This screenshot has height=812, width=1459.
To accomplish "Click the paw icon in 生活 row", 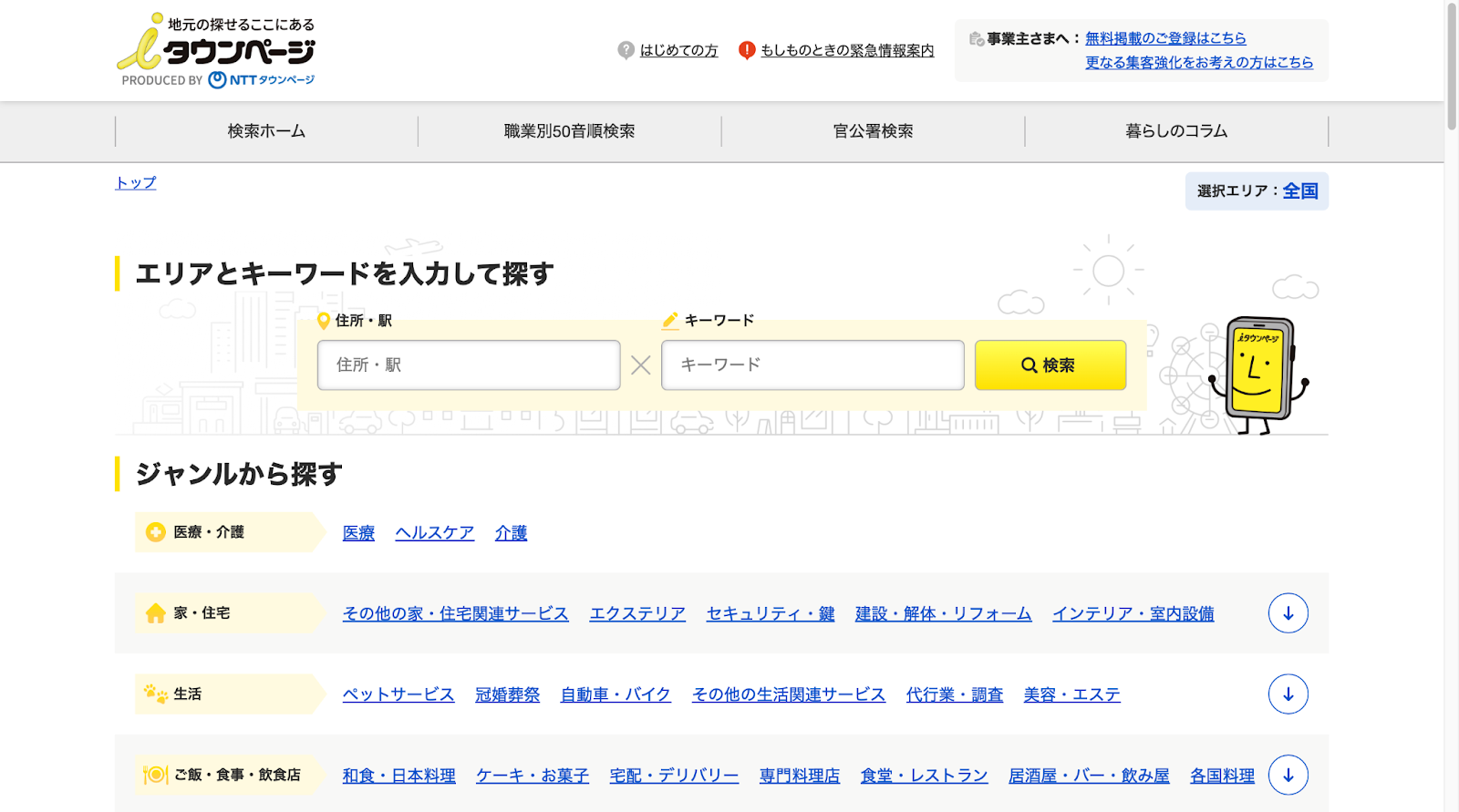I will click(x=156, y=694).
